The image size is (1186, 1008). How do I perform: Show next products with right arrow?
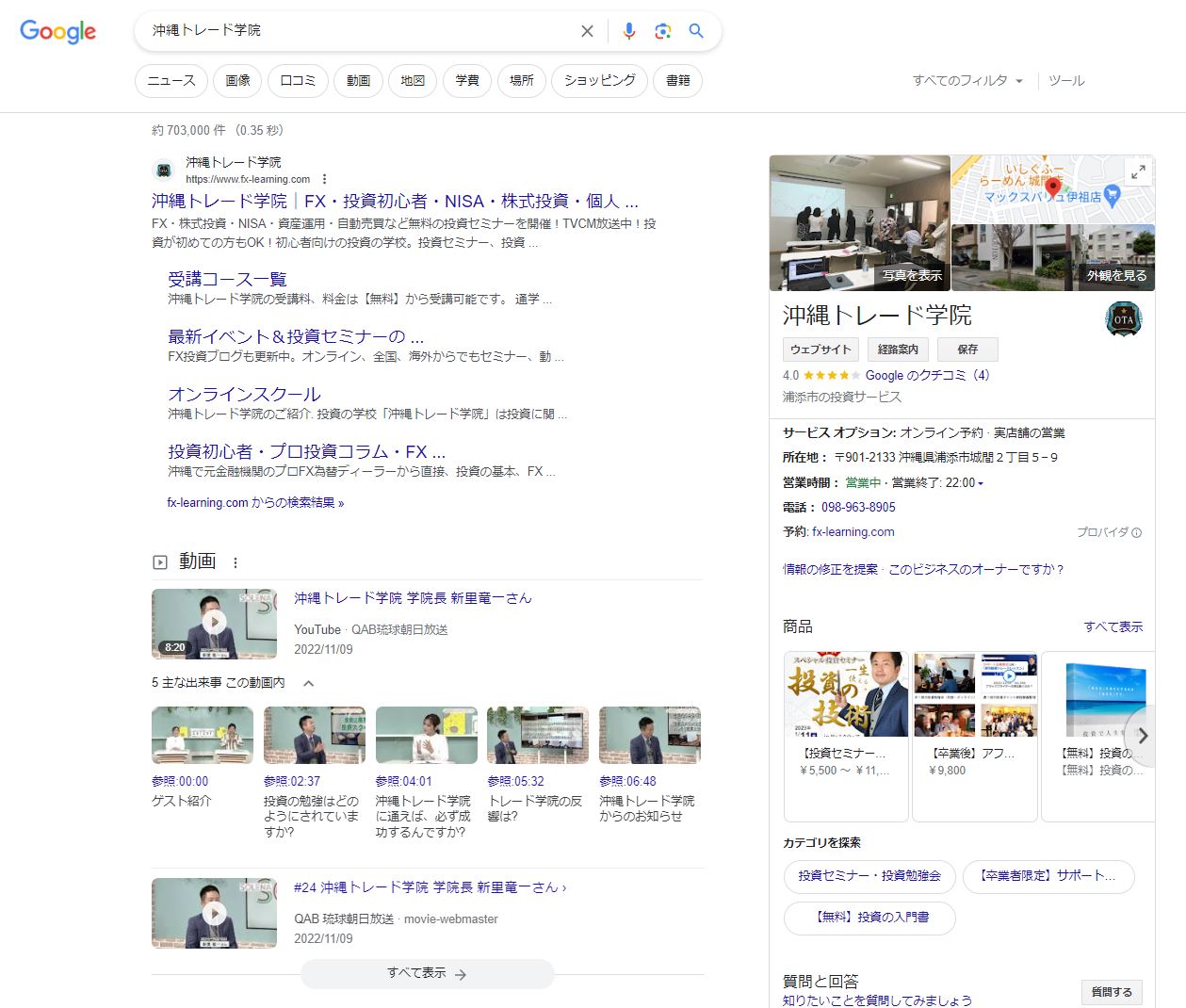coord(1143,736)
